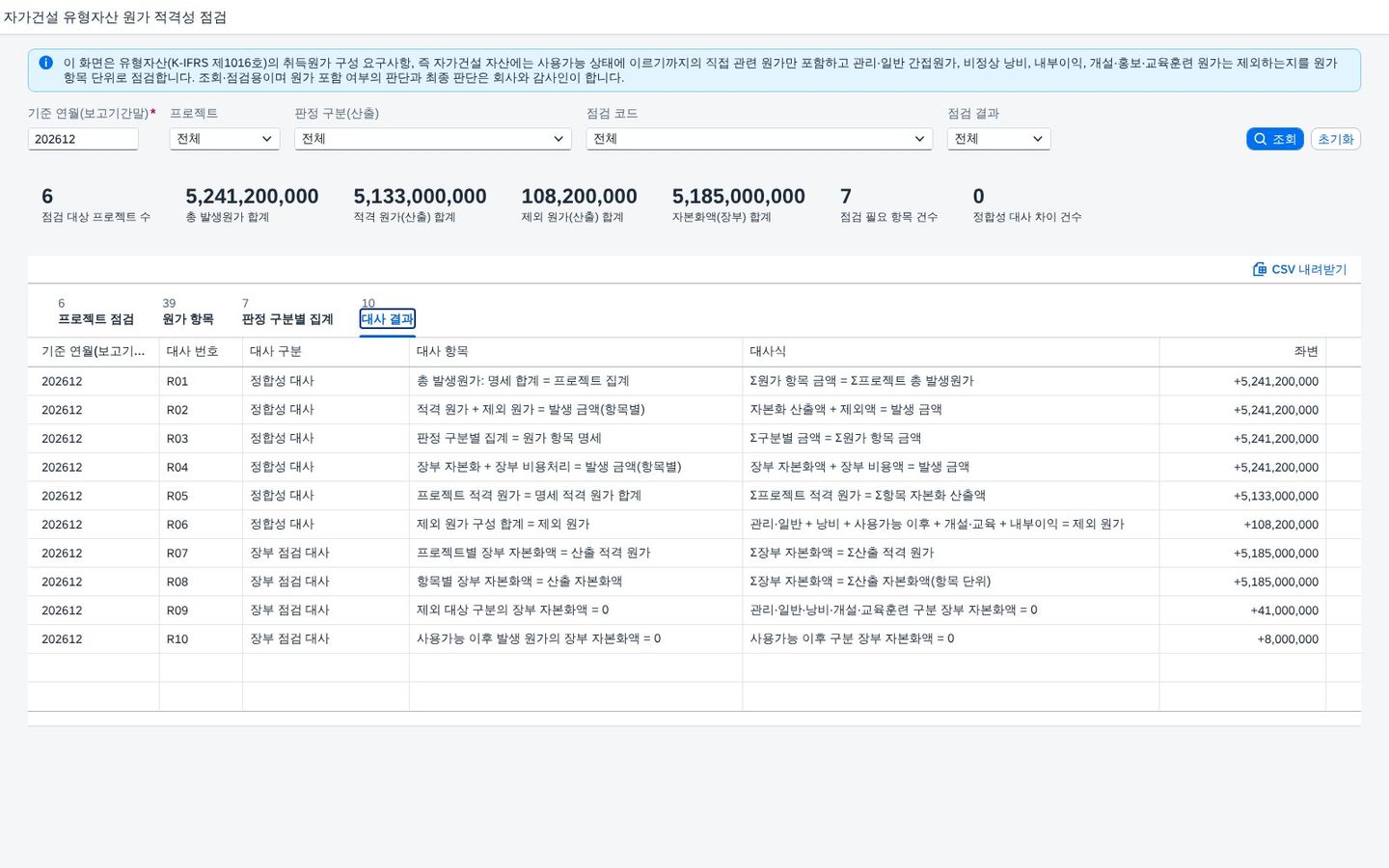Viewport: 1389px width, 868px height.
Task: Open the 판정 구분별 집계 tab
Action: (x=287, y=312)
